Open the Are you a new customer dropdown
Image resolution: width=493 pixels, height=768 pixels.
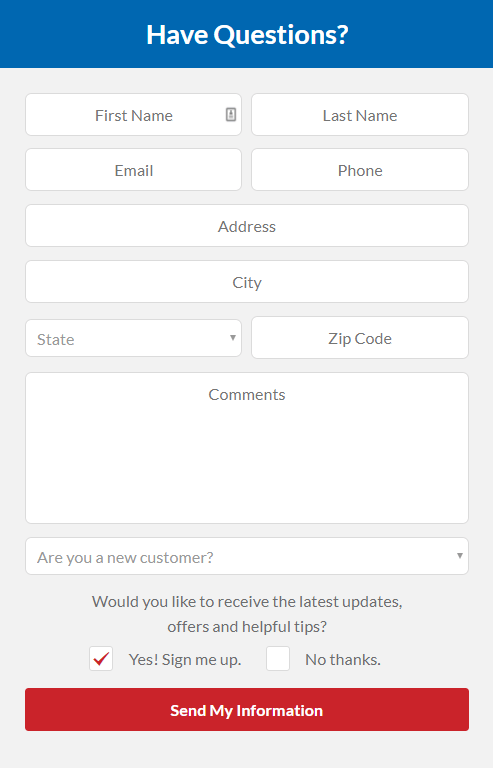click(247, 556)
